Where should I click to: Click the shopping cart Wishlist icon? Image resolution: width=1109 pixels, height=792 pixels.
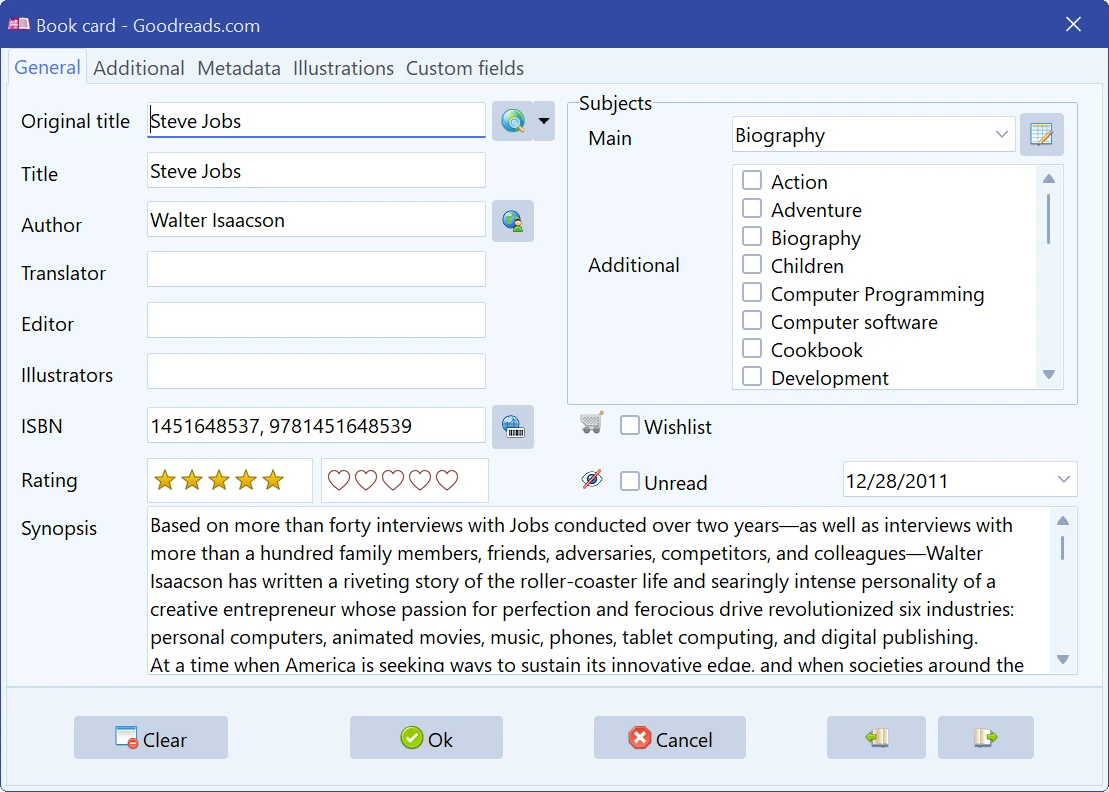click(x=591, y=423)
